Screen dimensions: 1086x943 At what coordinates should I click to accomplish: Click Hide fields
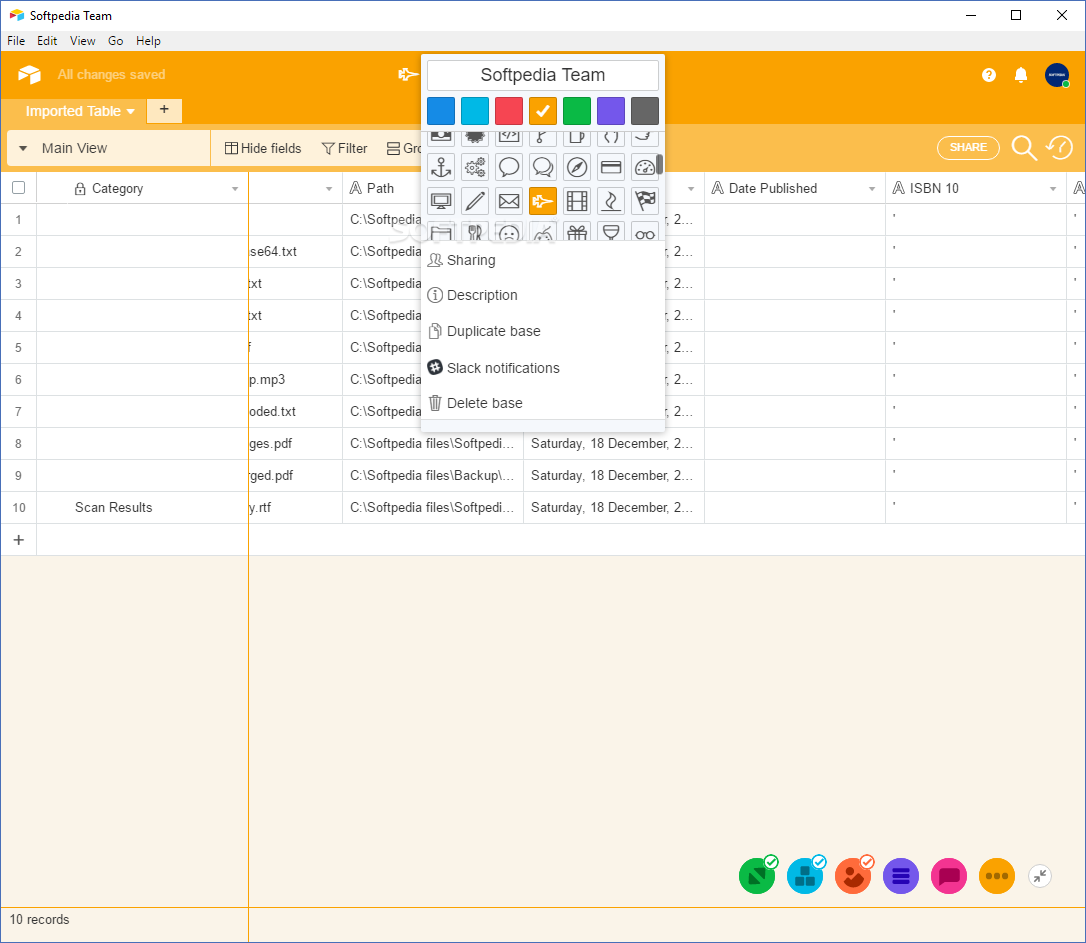(263, 148)
